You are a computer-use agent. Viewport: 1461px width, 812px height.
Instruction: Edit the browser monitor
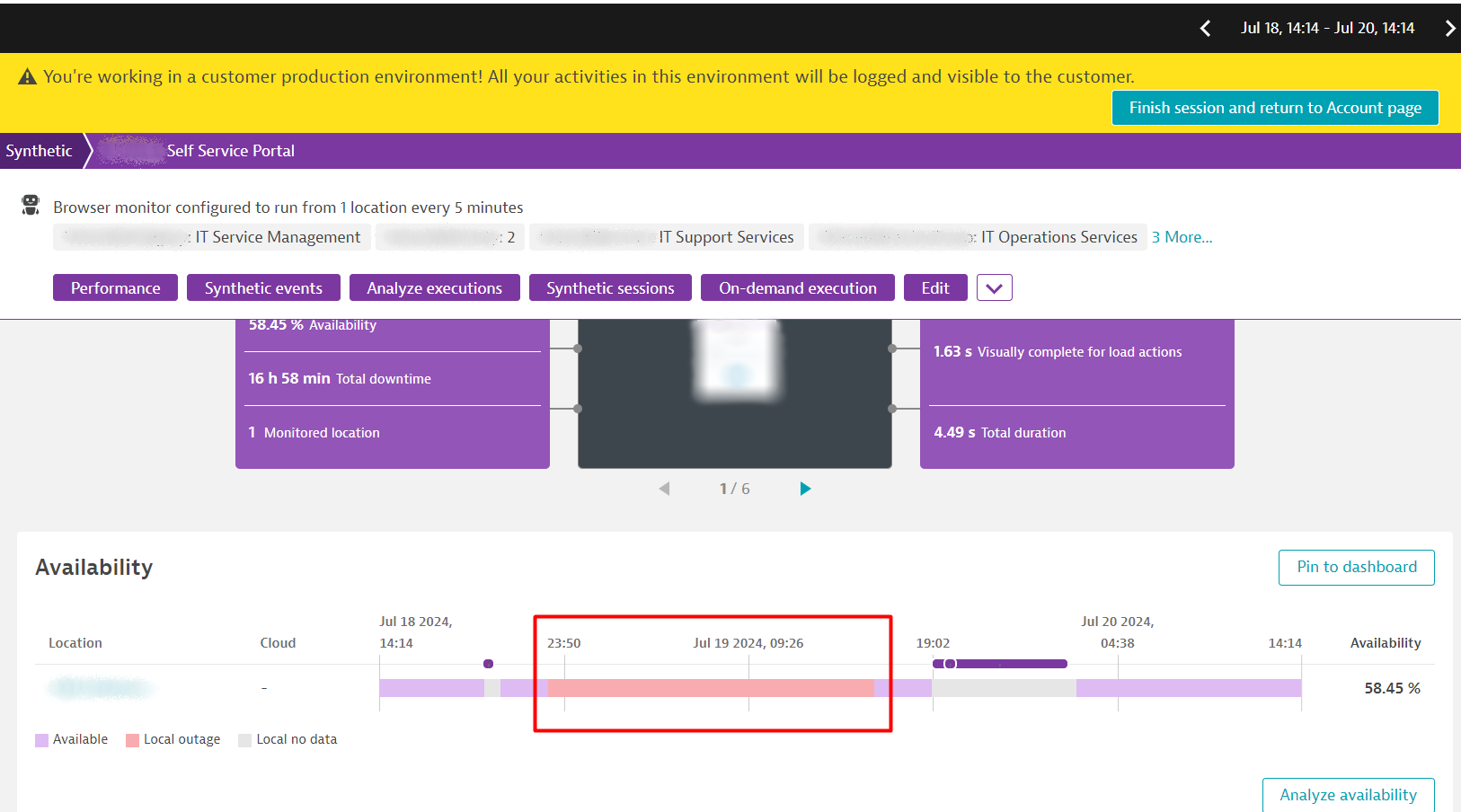(934, 288)
